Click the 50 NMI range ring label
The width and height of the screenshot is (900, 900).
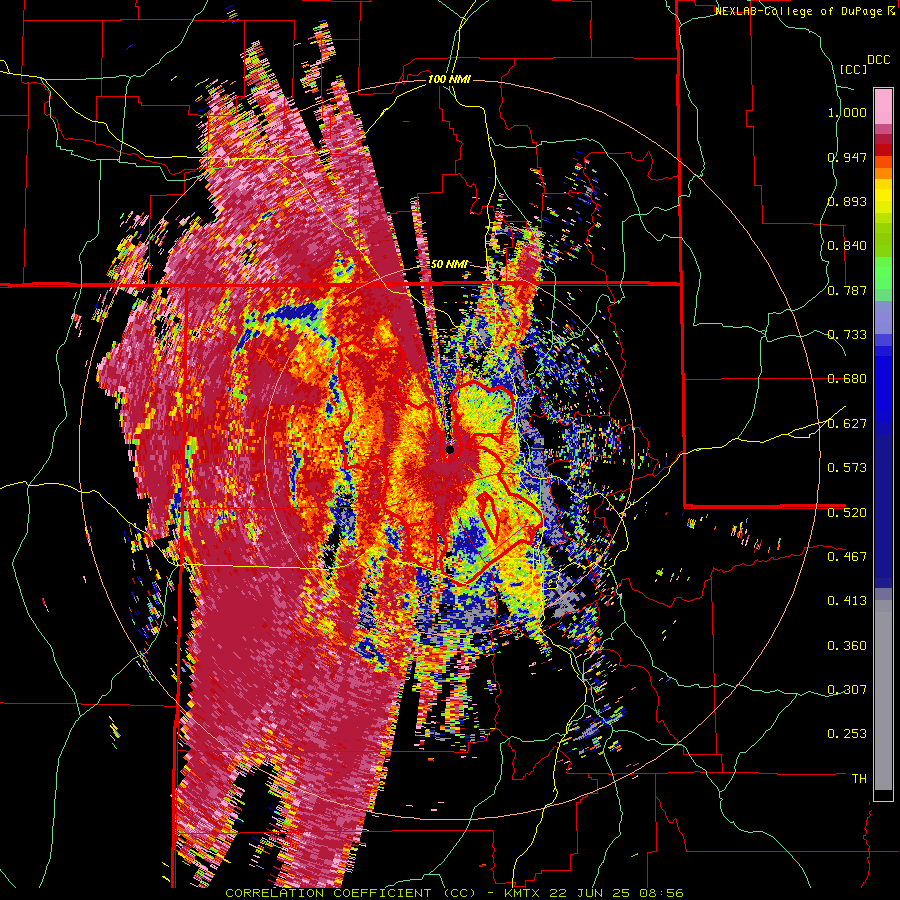[448, 264]
